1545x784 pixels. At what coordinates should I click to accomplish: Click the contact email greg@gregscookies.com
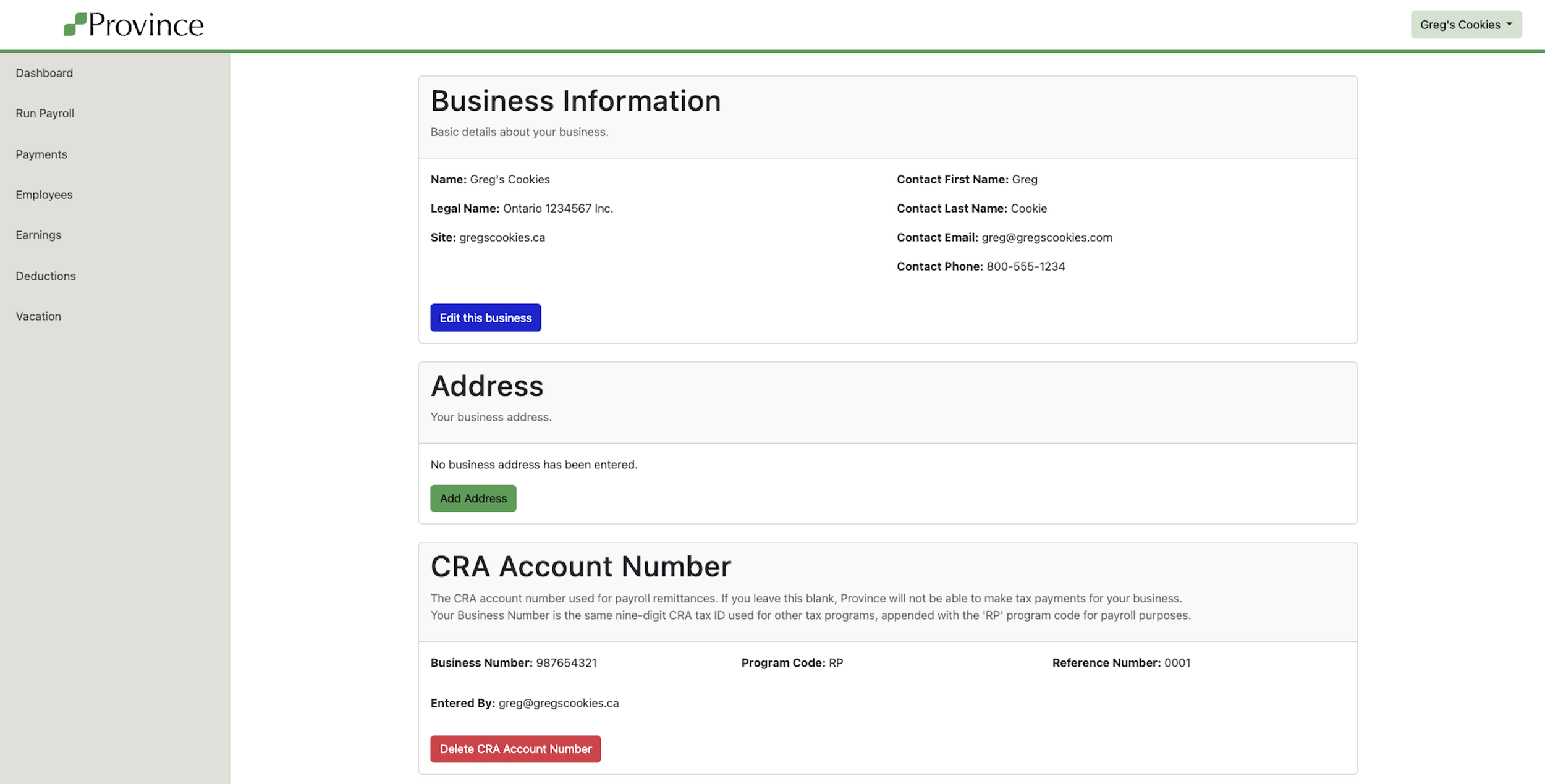(1046, 237)
